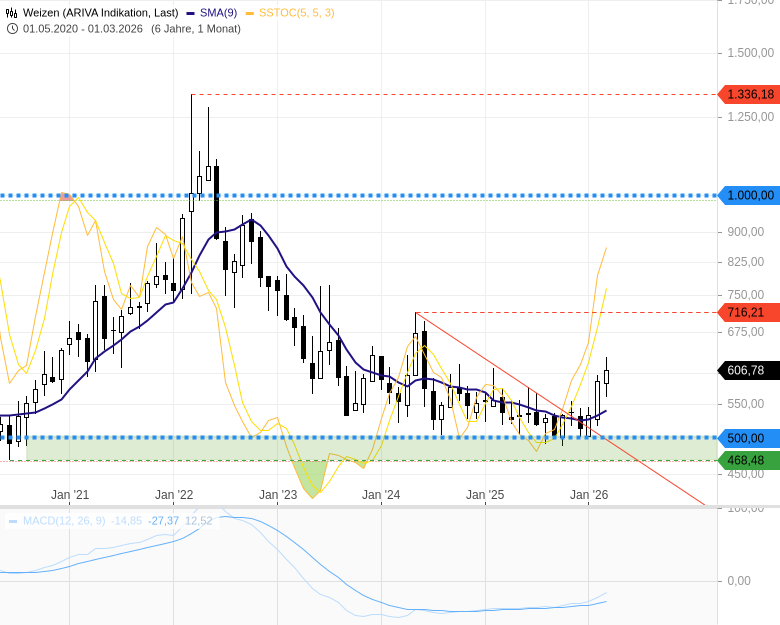Click the orange SSTOC legend marker
The image size is (780, 625).
point(250,13)
